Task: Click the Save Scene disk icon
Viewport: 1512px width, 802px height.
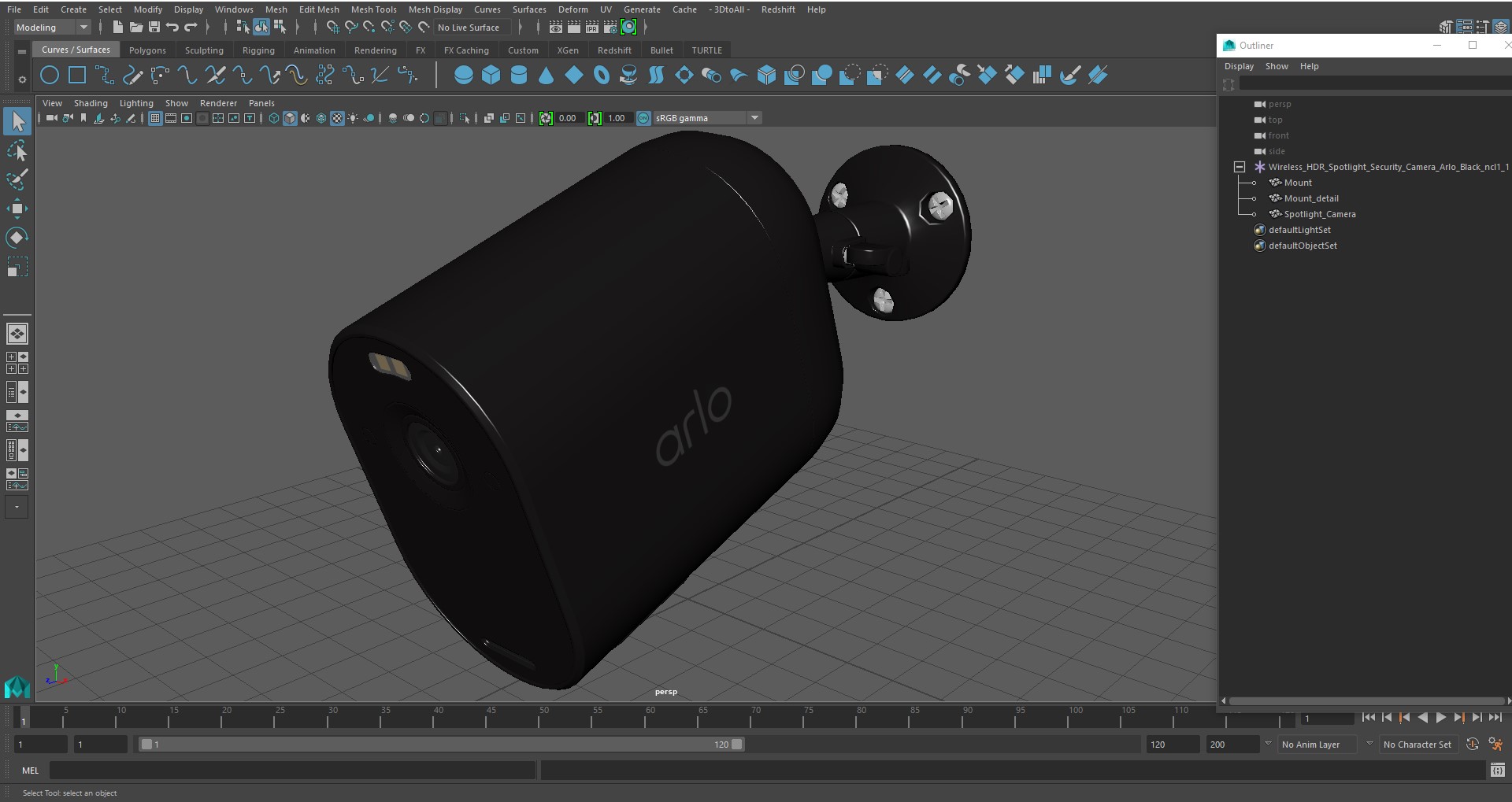Action: (x=154, y=28)
